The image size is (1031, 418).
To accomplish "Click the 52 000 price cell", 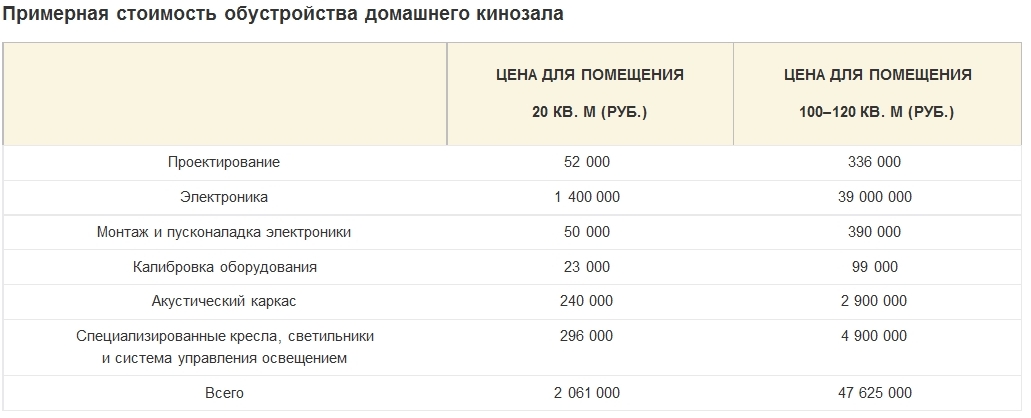I will (587, 162).
